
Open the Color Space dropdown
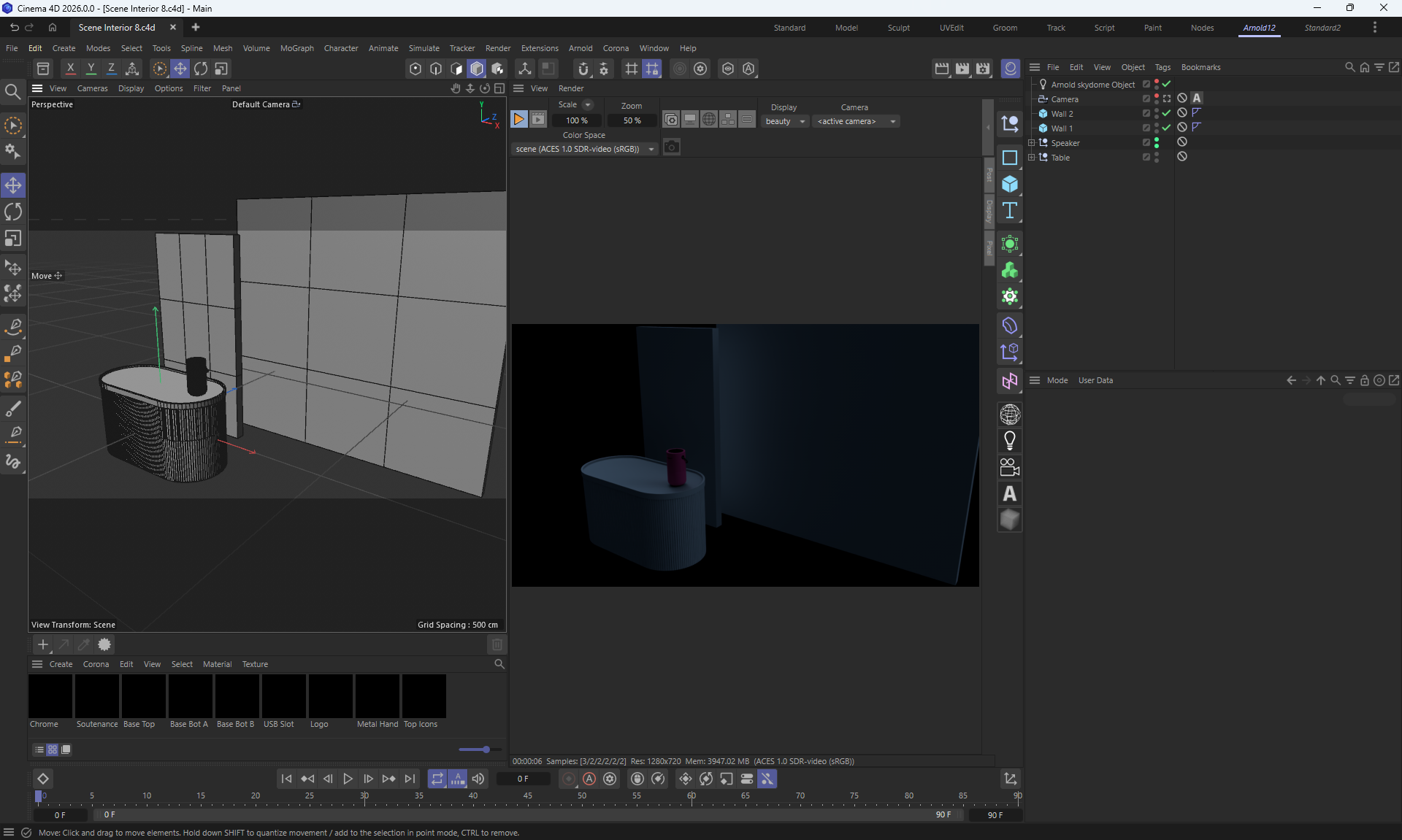584,149
